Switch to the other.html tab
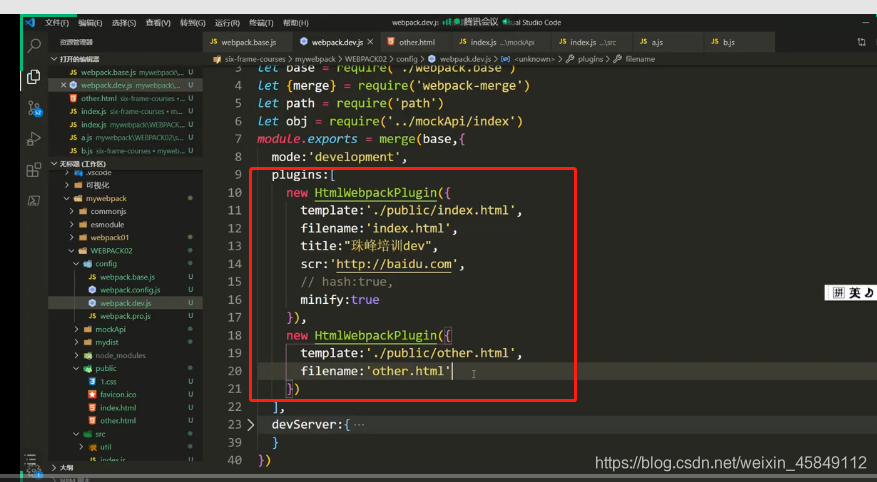The width and height of the screenshot is (877, 482). point(416,42)
